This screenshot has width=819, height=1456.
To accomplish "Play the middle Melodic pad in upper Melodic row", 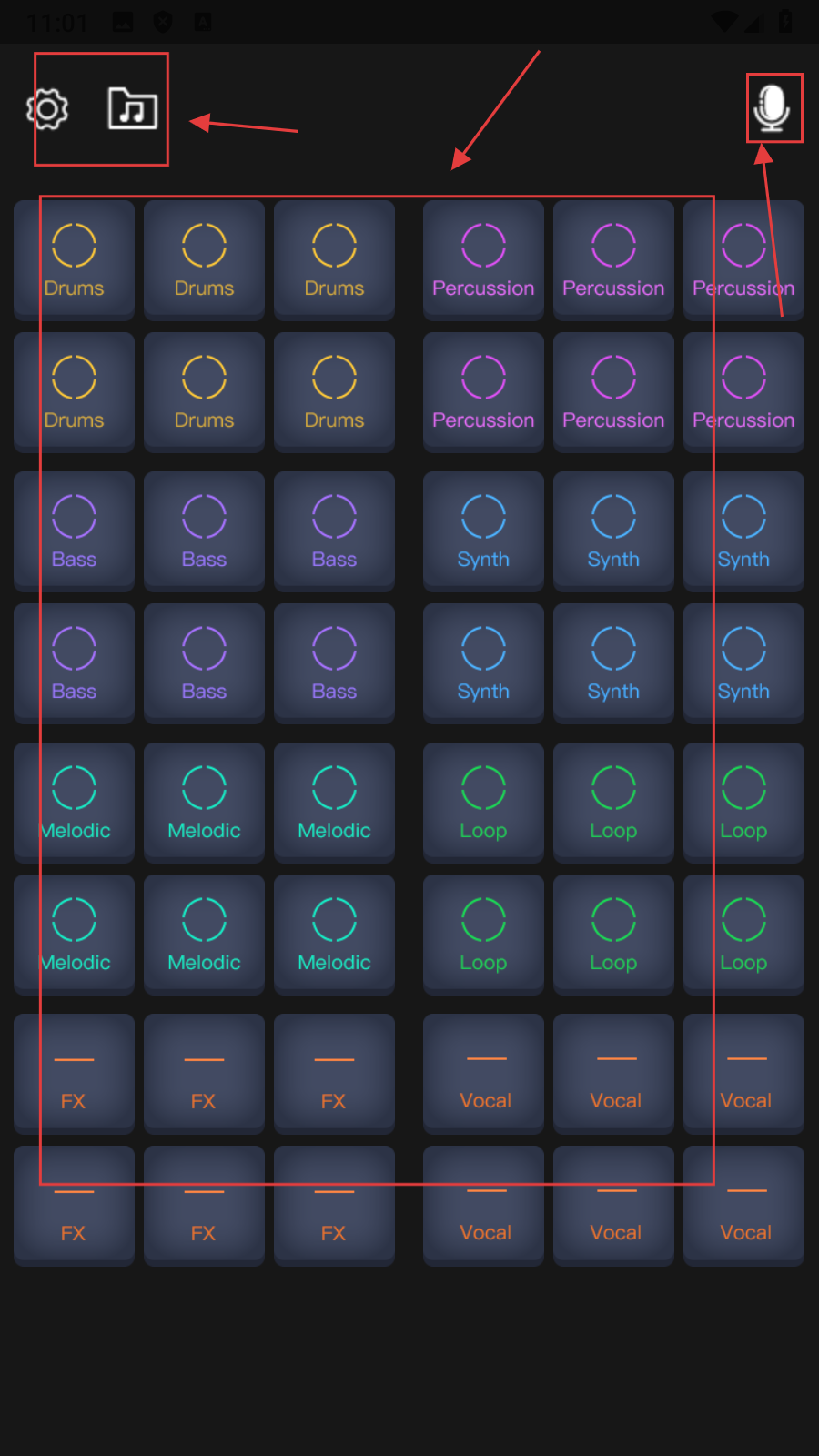I will 204,803.
